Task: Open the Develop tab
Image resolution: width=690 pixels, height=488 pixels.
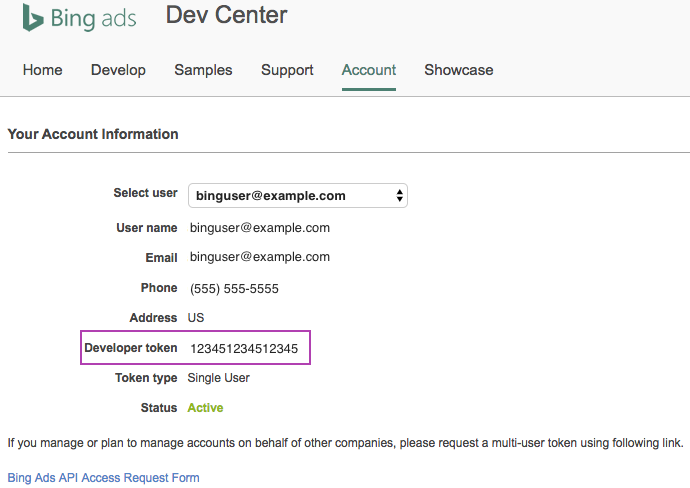Action: click(118, 70)
